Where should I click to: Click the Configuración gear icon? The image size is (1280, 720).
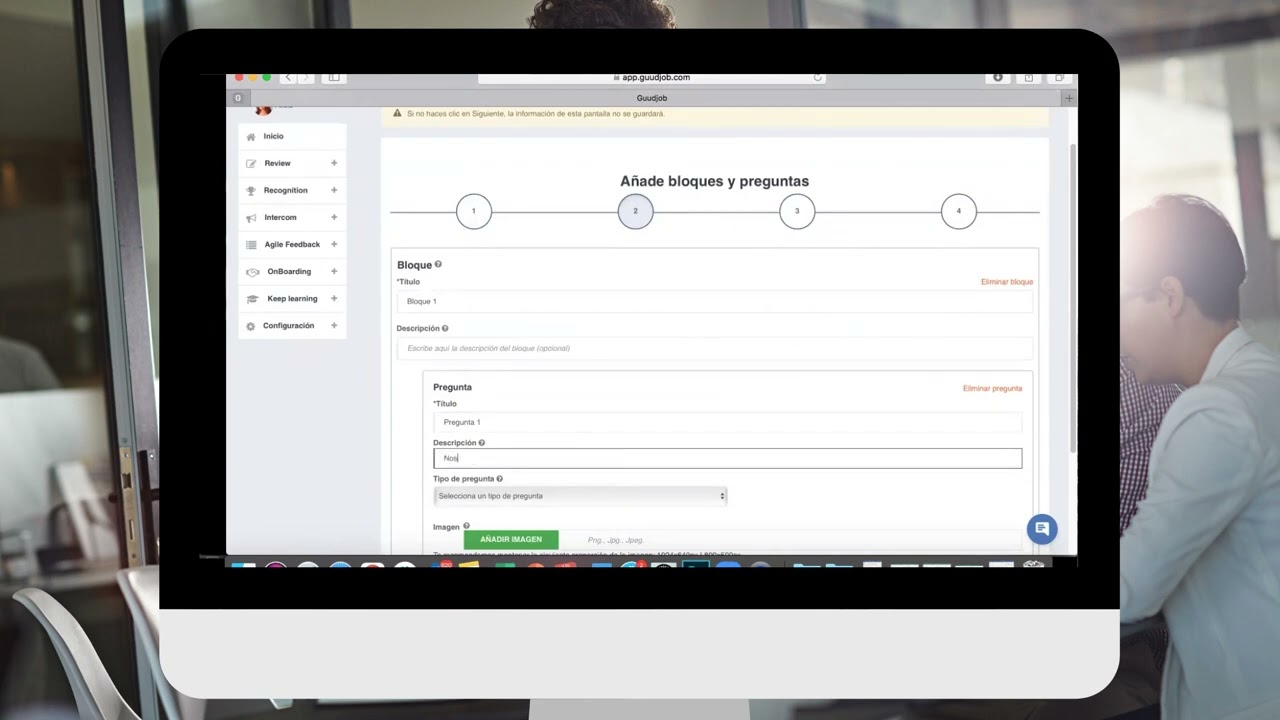(251, 326)
